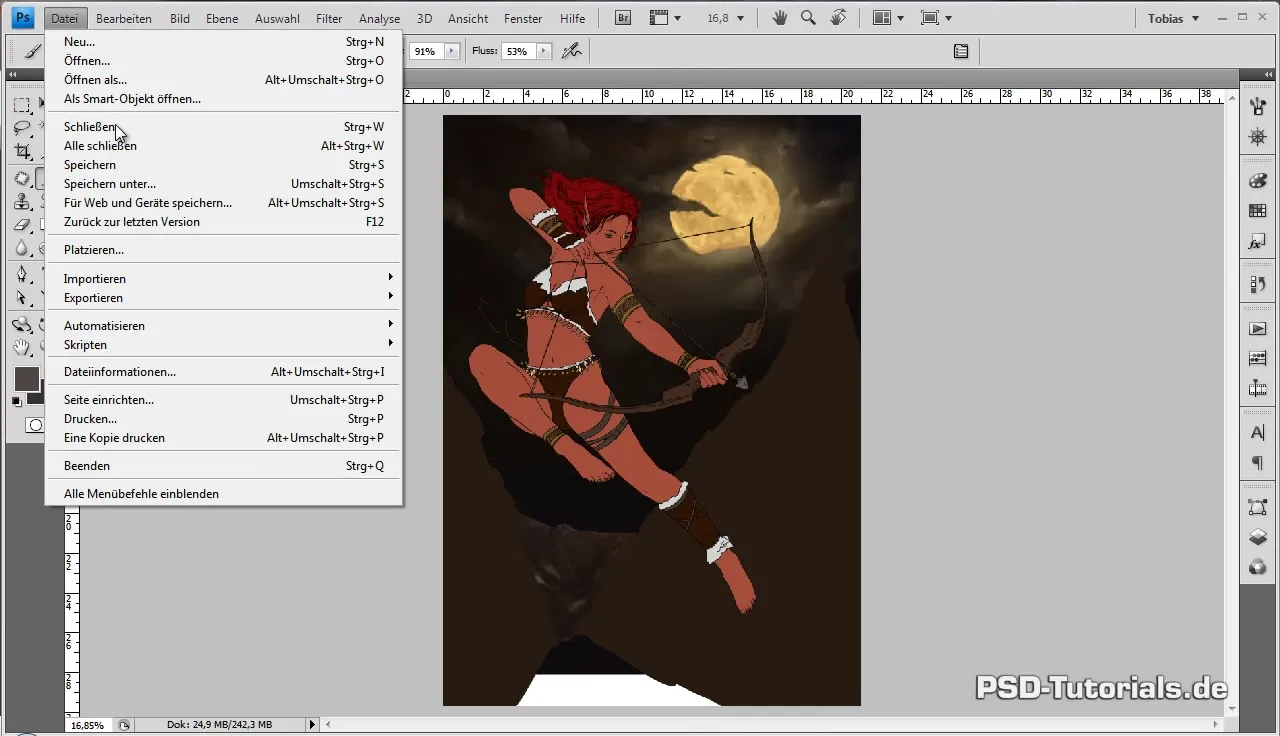Open the Fenster menu in the menu bar
Image resolution: width=1280 pixels, height=736 pixels.
pos(523,18)
